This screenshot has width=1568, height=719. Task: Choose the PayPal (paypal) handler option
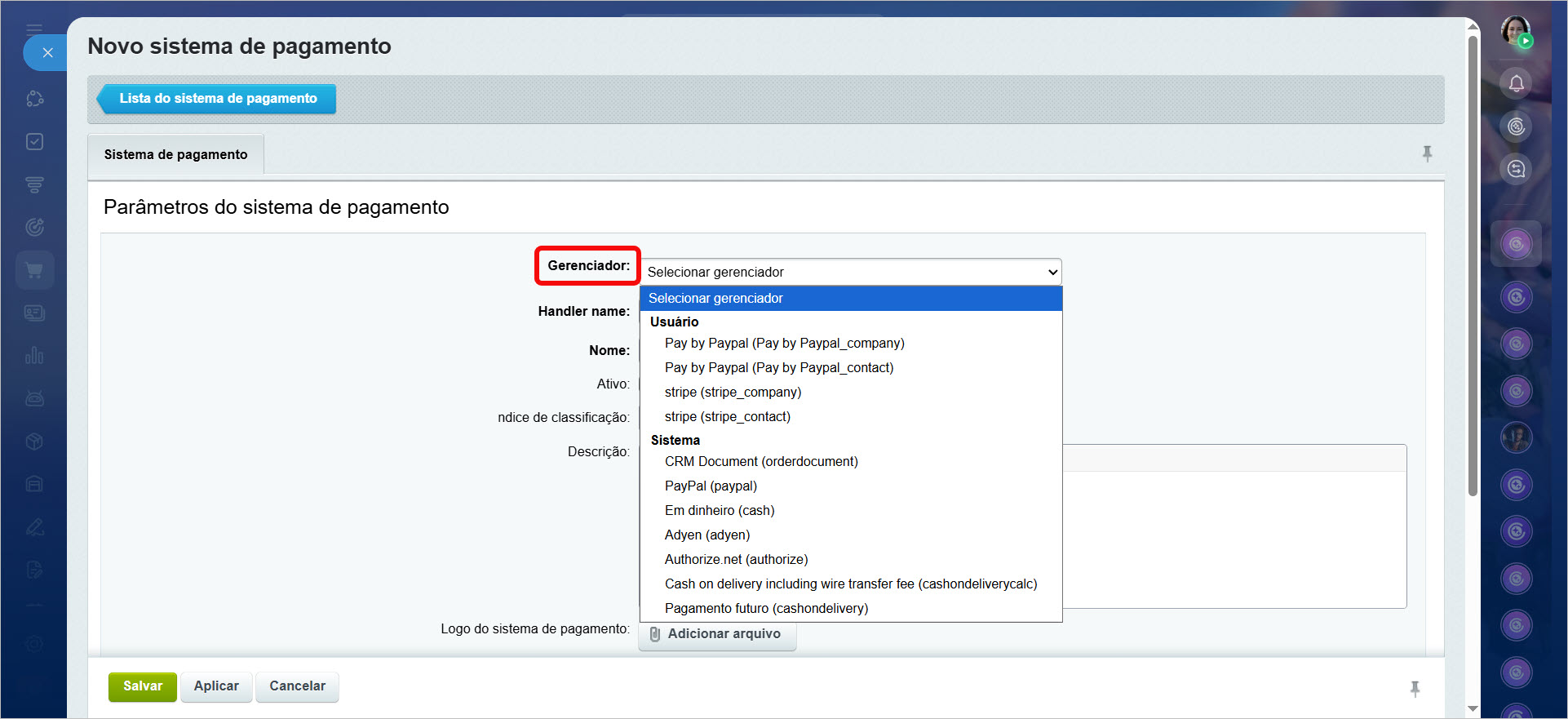pyautogui.click(x=711, y=486)
